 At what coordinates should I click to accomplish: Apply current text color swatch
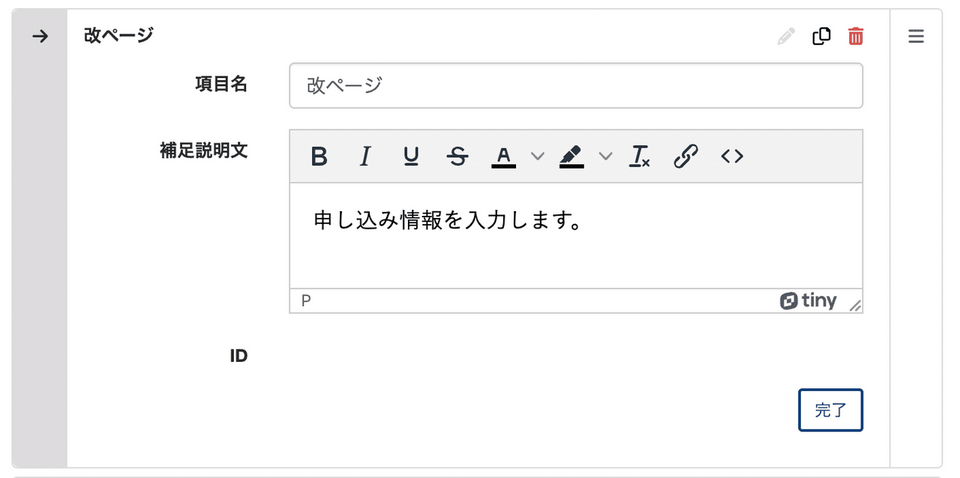504,156
